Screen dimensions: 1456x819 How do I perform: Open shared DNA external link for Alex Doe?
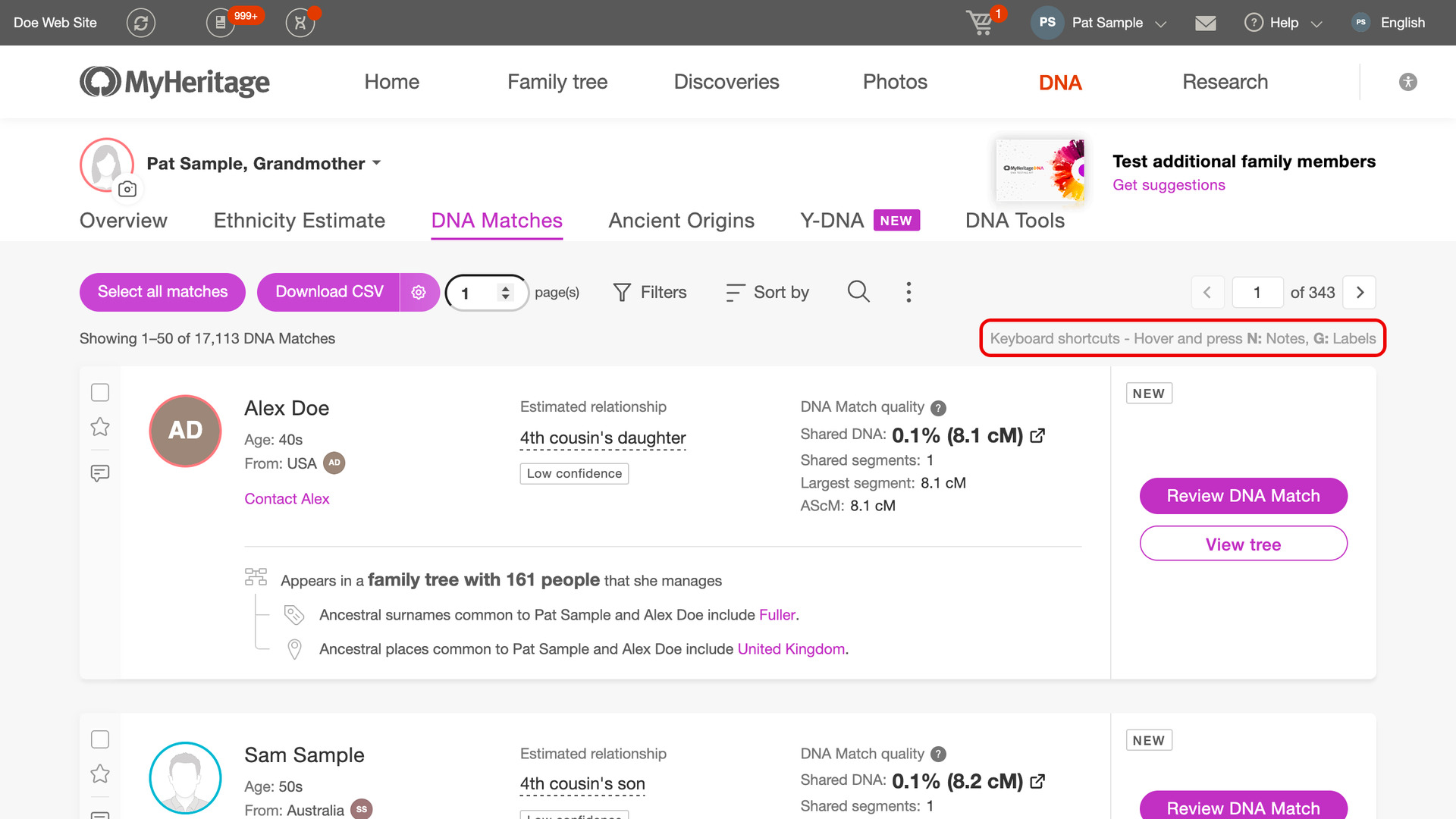[1038, 435]
